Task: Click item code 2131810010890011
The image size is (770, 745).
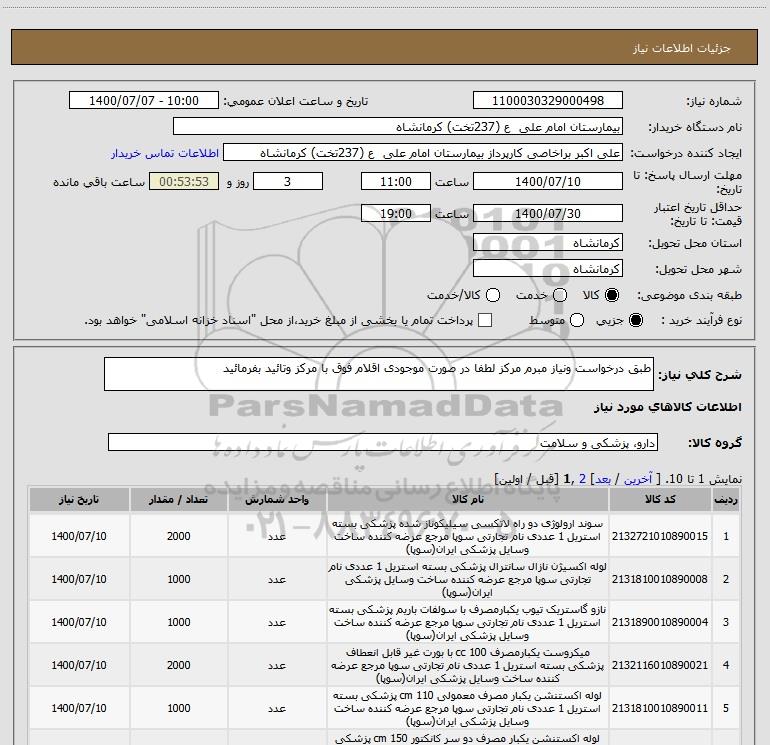Action: pos(660,708)
